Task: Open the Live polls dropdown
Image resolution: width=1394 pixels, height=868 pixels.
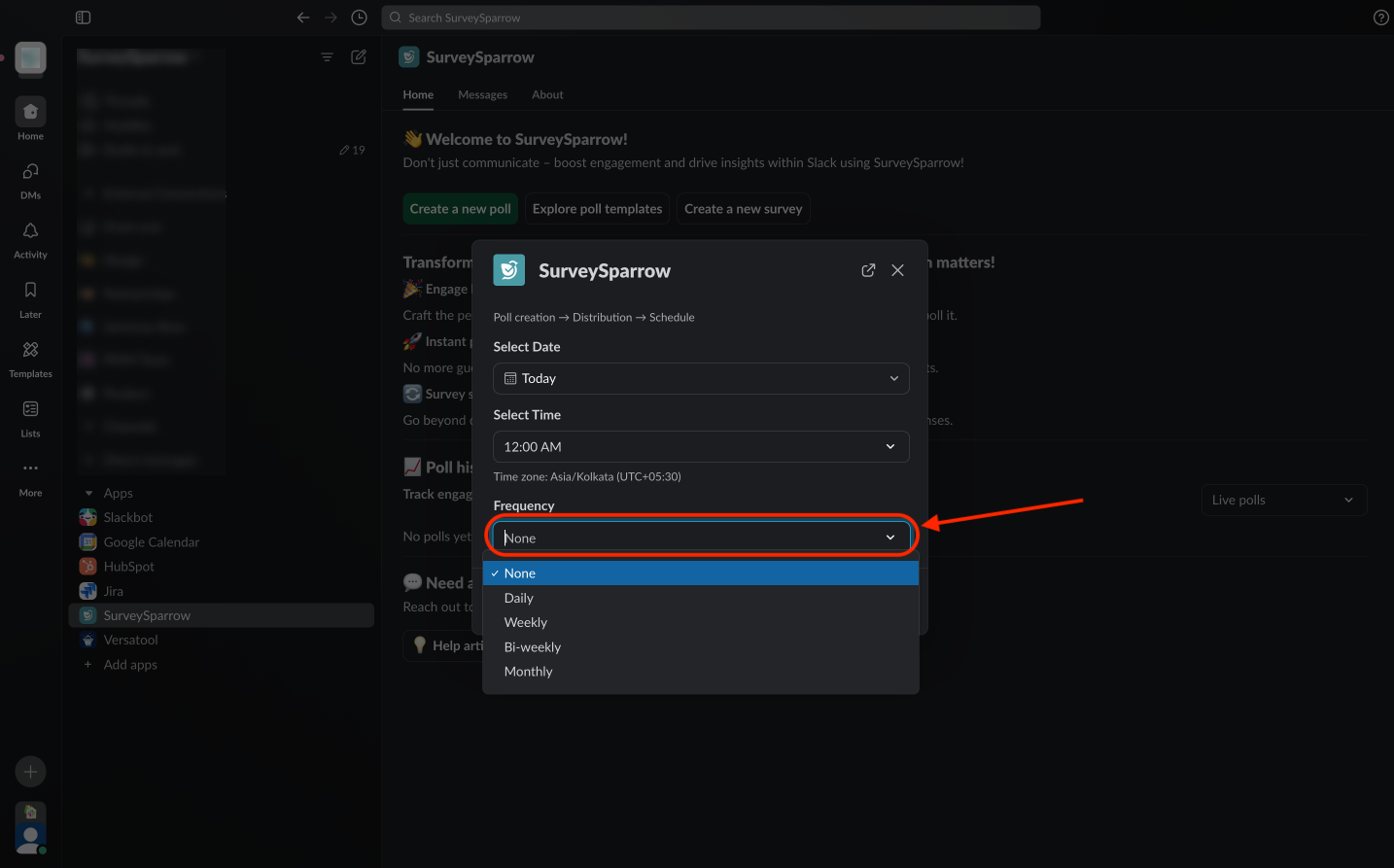Action: [x=1283, y=501]
